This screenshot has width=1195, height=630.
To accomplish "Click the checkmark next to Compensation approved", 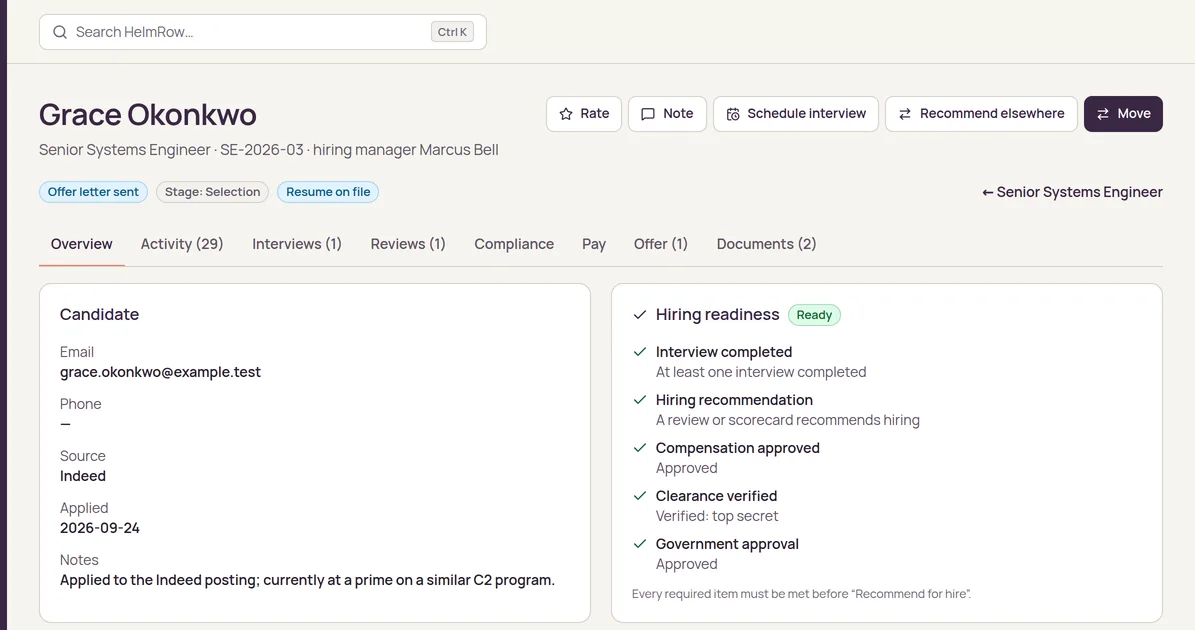I will click(639, 448).
